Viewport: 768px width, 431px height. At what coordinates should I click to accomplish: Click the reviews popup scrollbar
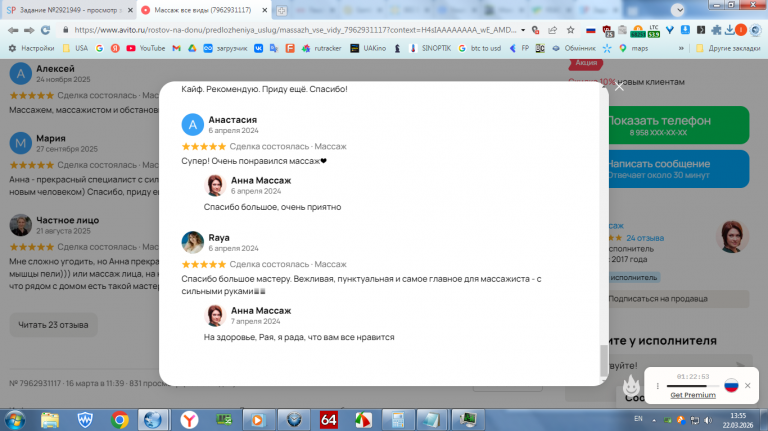coord(604,360)
